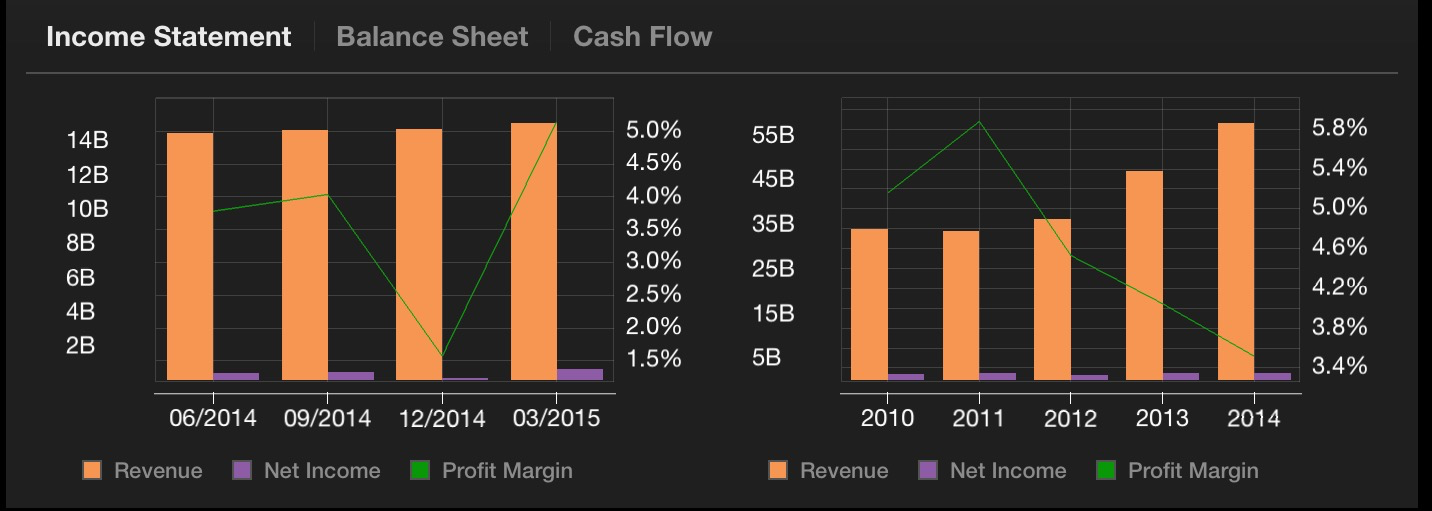Click green Profit Margin swatch in quarterly legend
This screenshot has height=511, width=1432.
pos(420,471)
